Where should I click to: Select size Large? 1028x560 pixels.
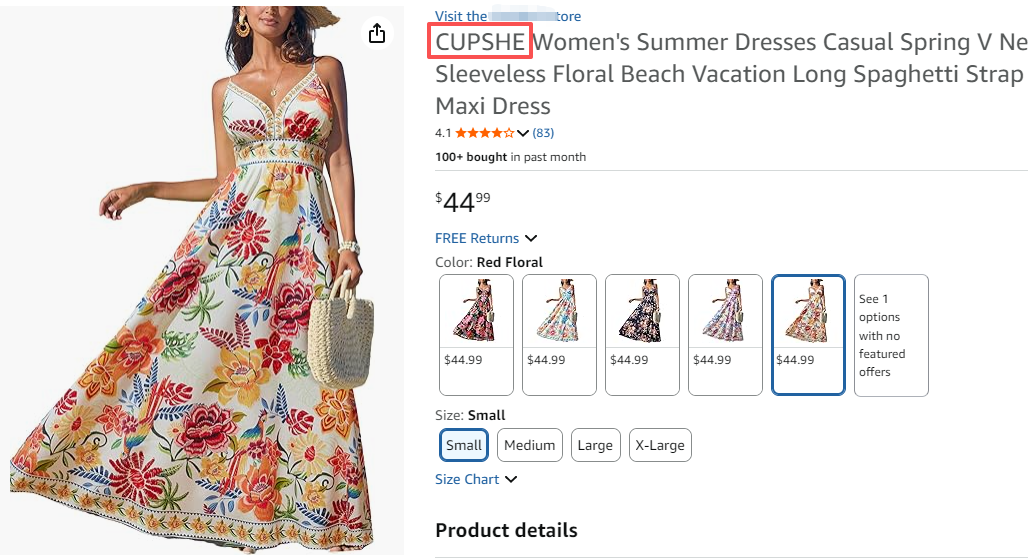595,445
